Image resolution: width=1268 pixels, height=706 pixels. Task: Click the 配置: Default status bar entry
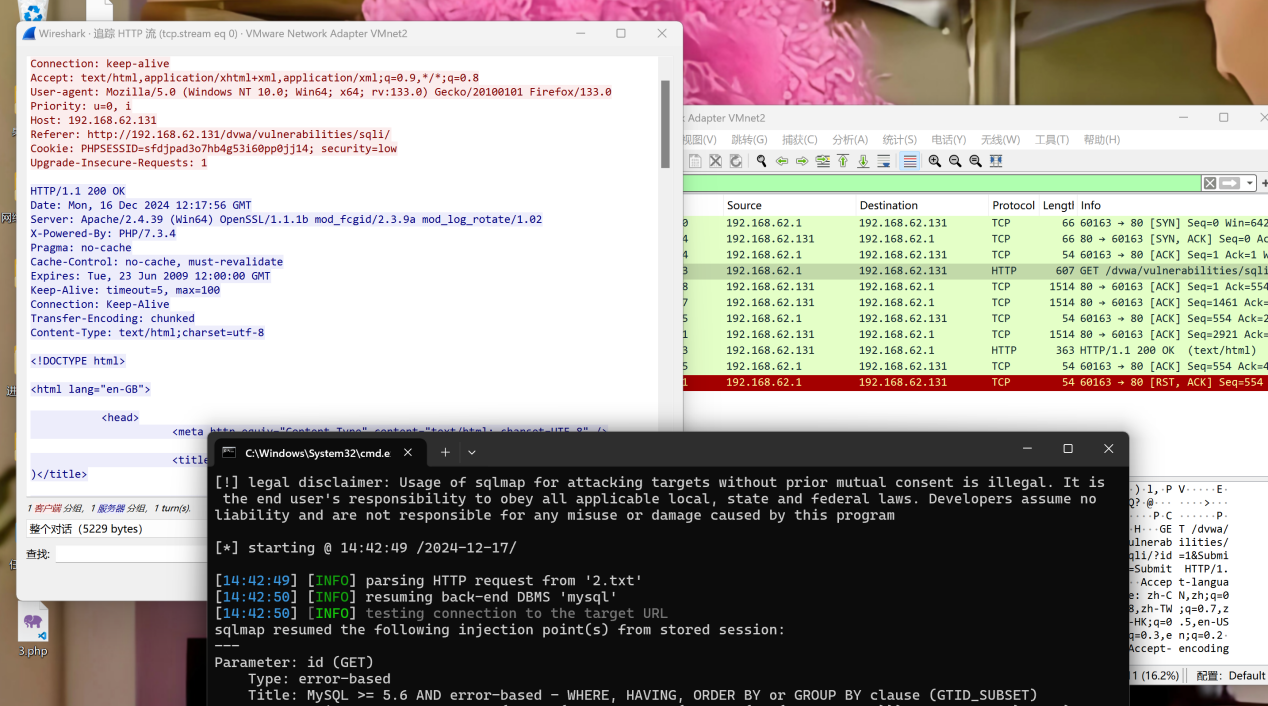click(1231, 676)
